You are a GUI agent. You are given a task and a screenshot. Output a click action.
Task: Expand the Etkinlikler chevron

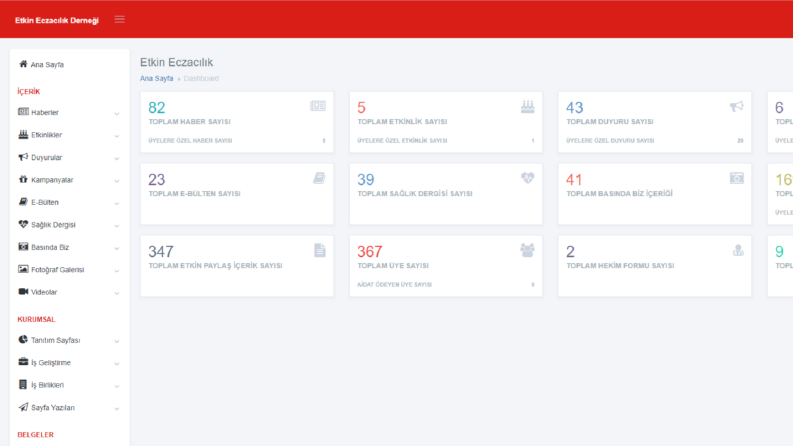pos(117,136)
